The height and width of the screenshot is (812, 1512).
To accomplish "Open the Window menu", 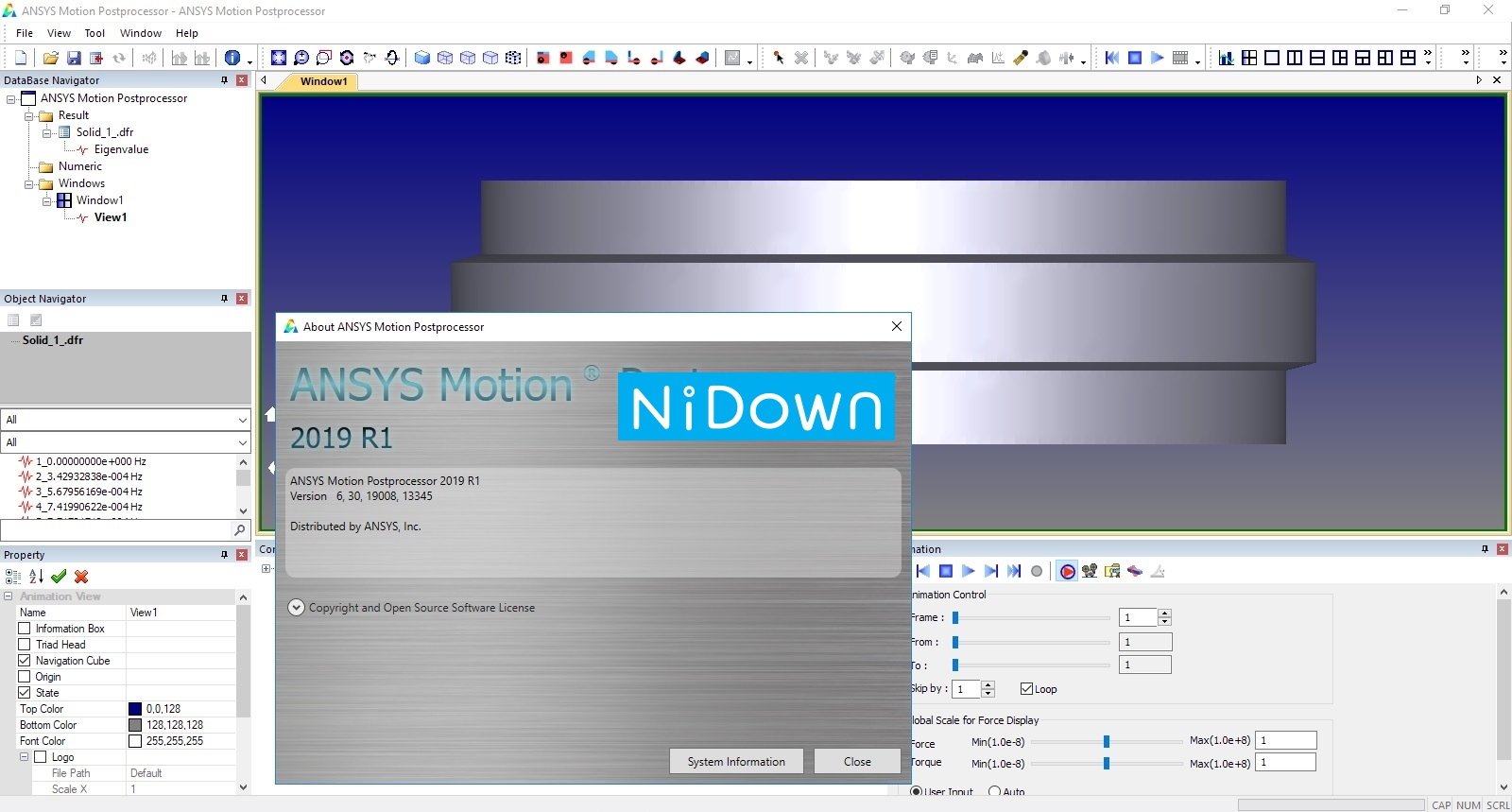I will (141, 33).
